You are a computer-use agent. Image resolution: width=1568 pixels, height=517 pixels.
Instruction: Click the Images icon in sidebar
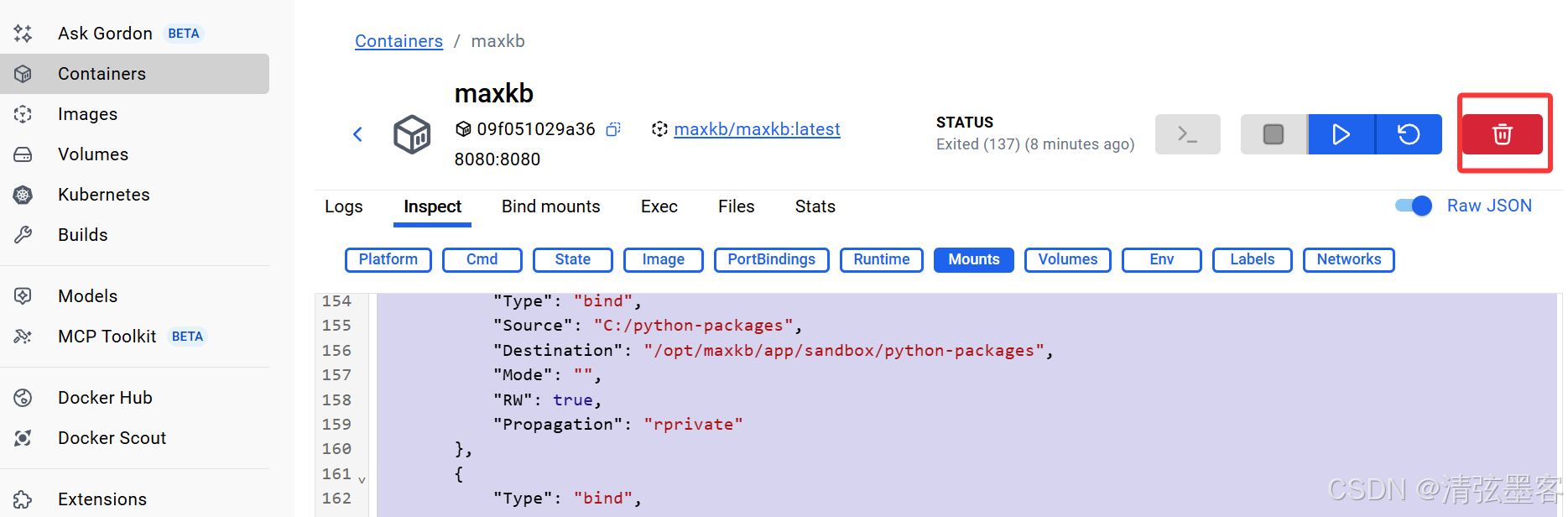click(x=23, y=114)
